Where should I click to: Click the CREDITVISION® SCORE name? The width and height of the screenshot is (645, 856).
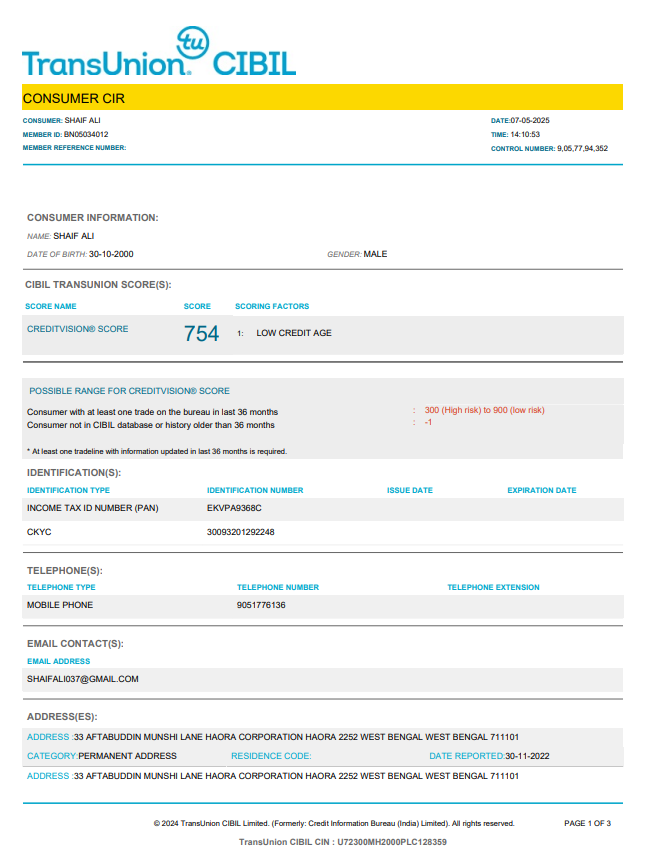click(78, 329)
